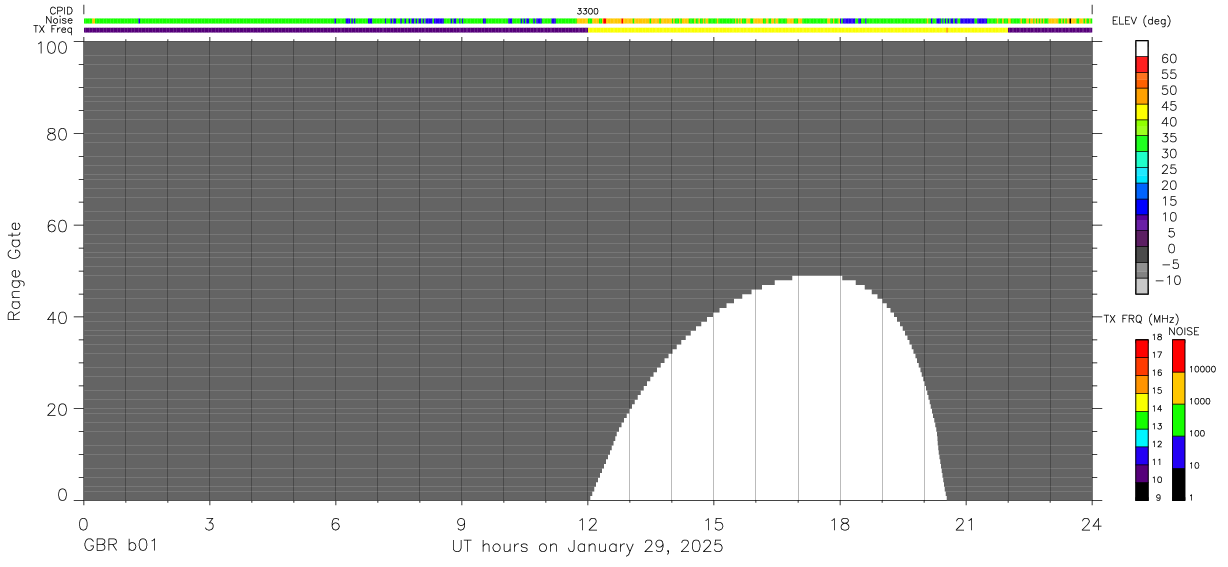This screenshot has width=1228, height=567.
Task: Select the red swatch in ELEV color bar
Action: click(1142, 65)
